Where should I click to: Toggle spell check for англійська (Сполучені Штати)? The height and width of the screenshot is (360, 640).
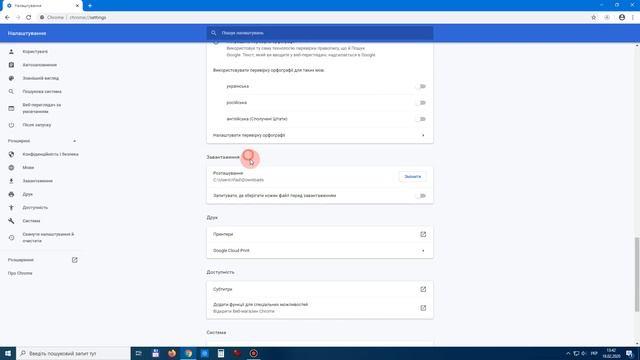click(421, 119)
